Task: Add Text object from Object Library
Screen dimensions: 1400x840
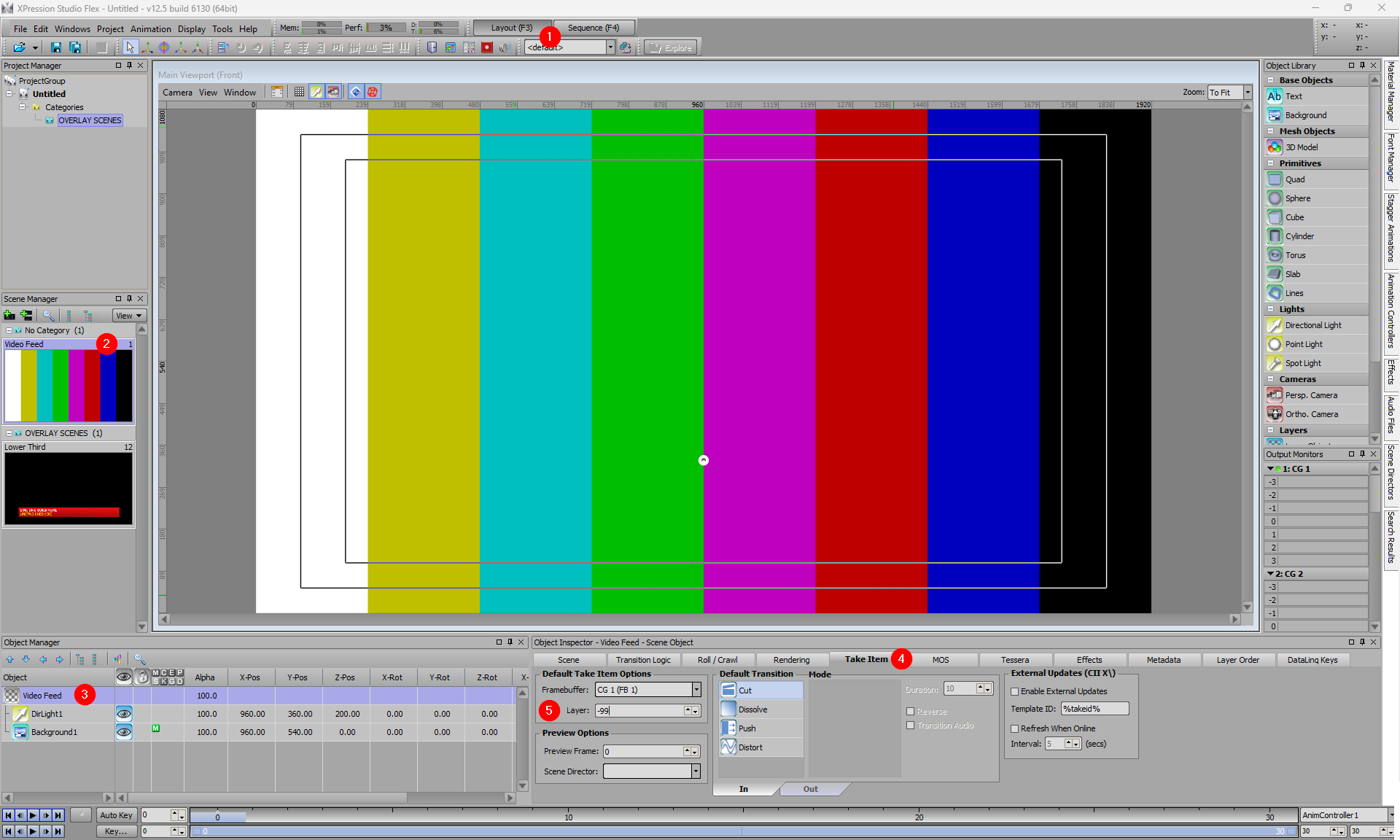Action: click(x=1275, y=96)
